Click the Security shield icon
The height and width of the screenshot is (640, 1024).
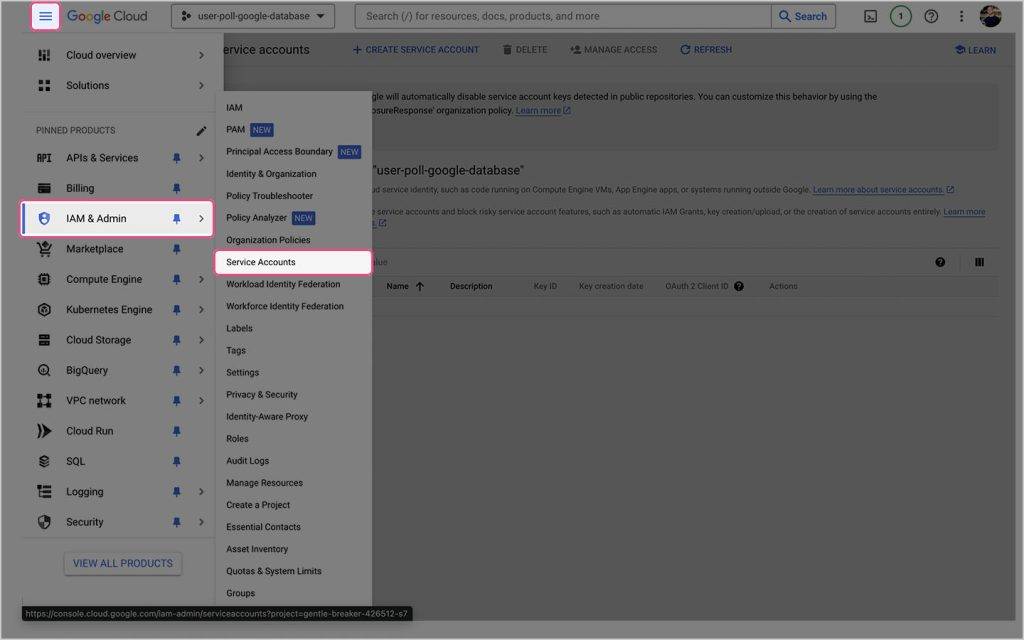[44, 522]
